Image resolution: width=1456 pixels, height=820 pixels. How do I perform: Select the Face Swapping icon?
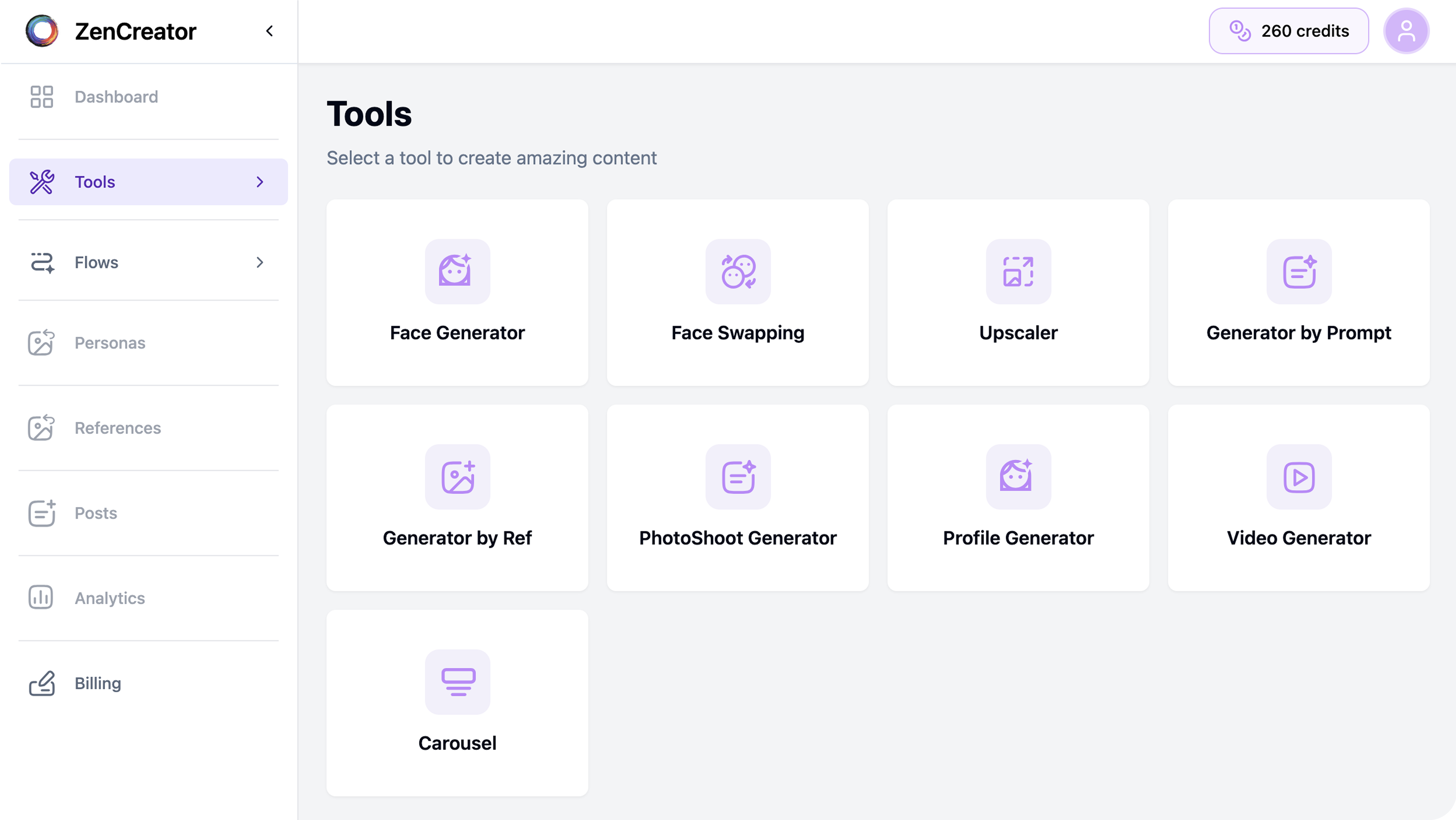pos(737,272)
